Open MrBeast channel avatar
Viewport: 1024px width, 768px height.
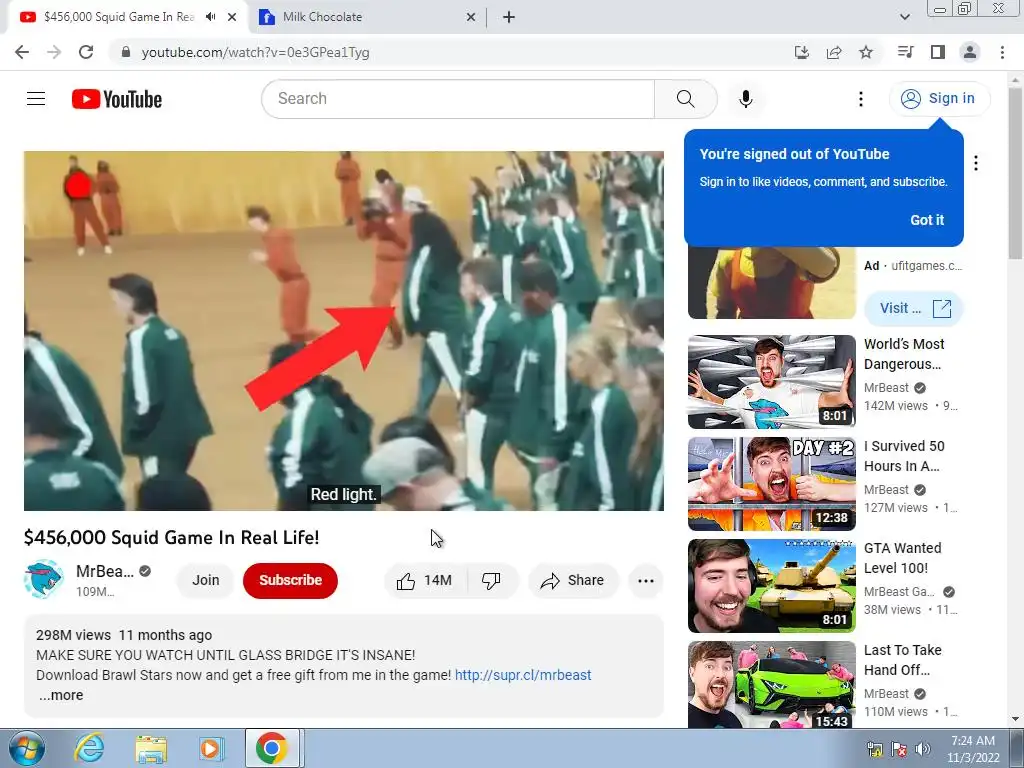pyautogui.click(x=44, y=579)
